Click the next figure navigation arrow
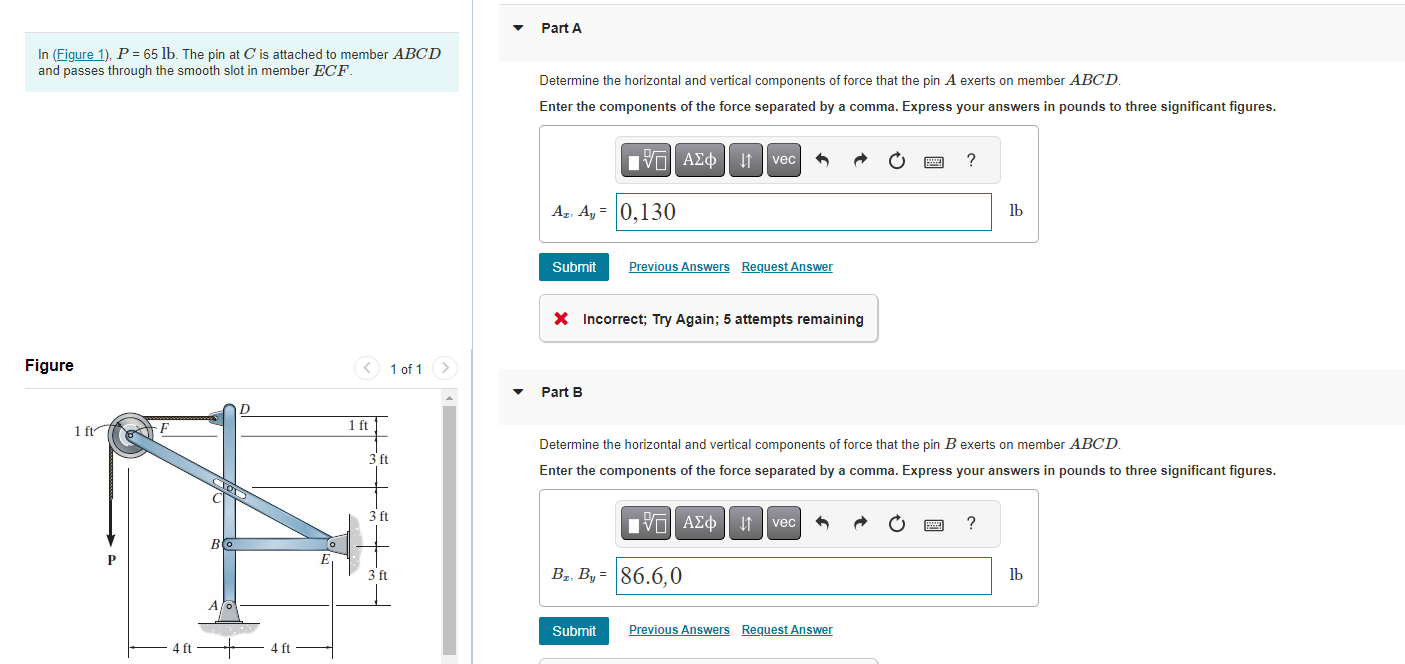Viewport: 1405px width, 664px height. [444, 368]
